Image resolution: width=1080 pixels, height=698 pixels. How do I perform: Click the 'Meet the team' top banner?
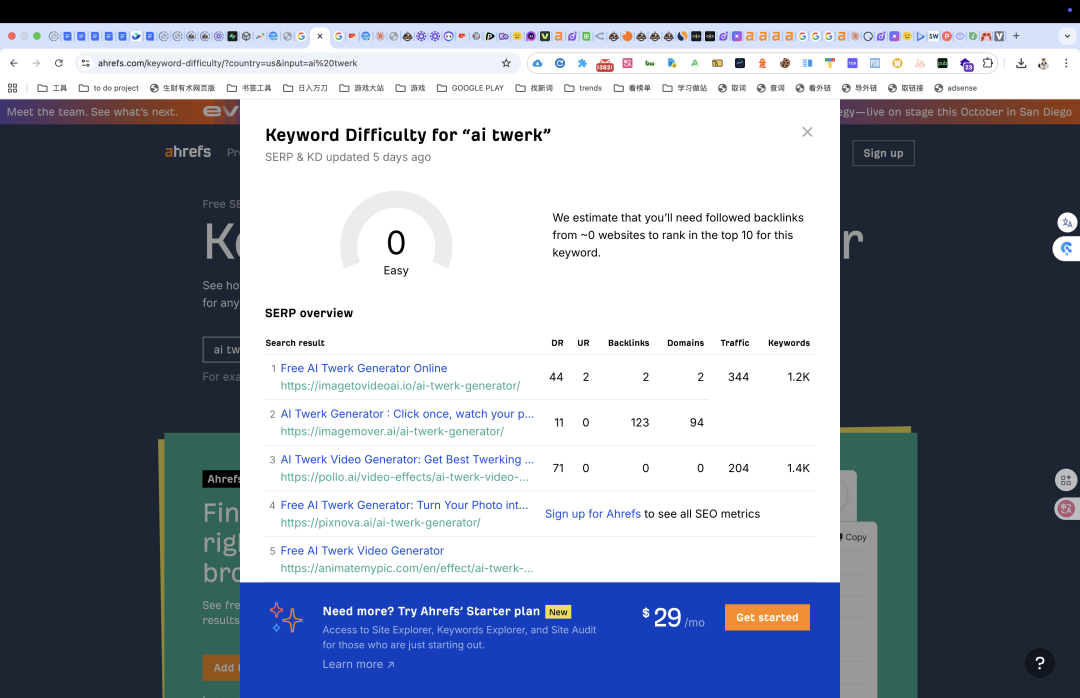click(92, 112)
